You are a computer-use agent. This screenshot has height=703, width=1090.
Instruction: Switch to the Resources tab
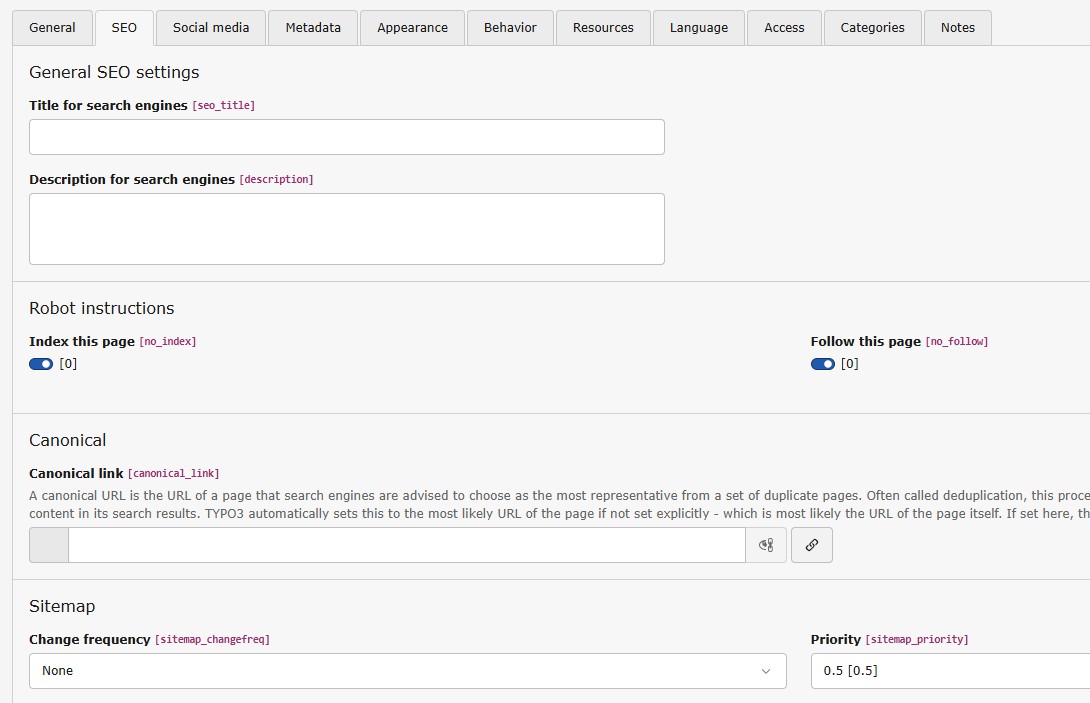point(603,28)
